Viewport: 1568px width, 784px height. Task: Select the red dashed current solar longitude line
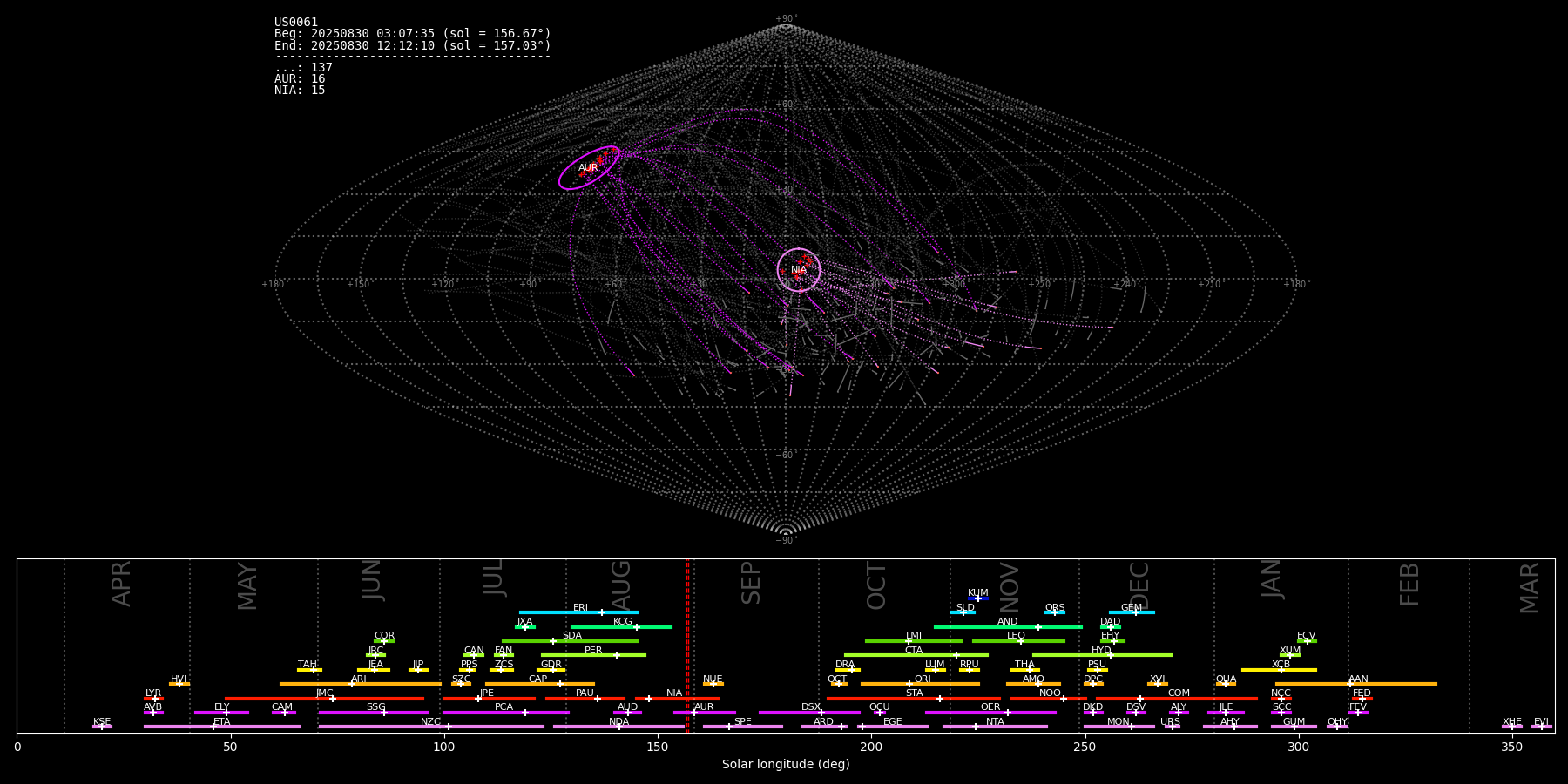[x=687, y=645]
